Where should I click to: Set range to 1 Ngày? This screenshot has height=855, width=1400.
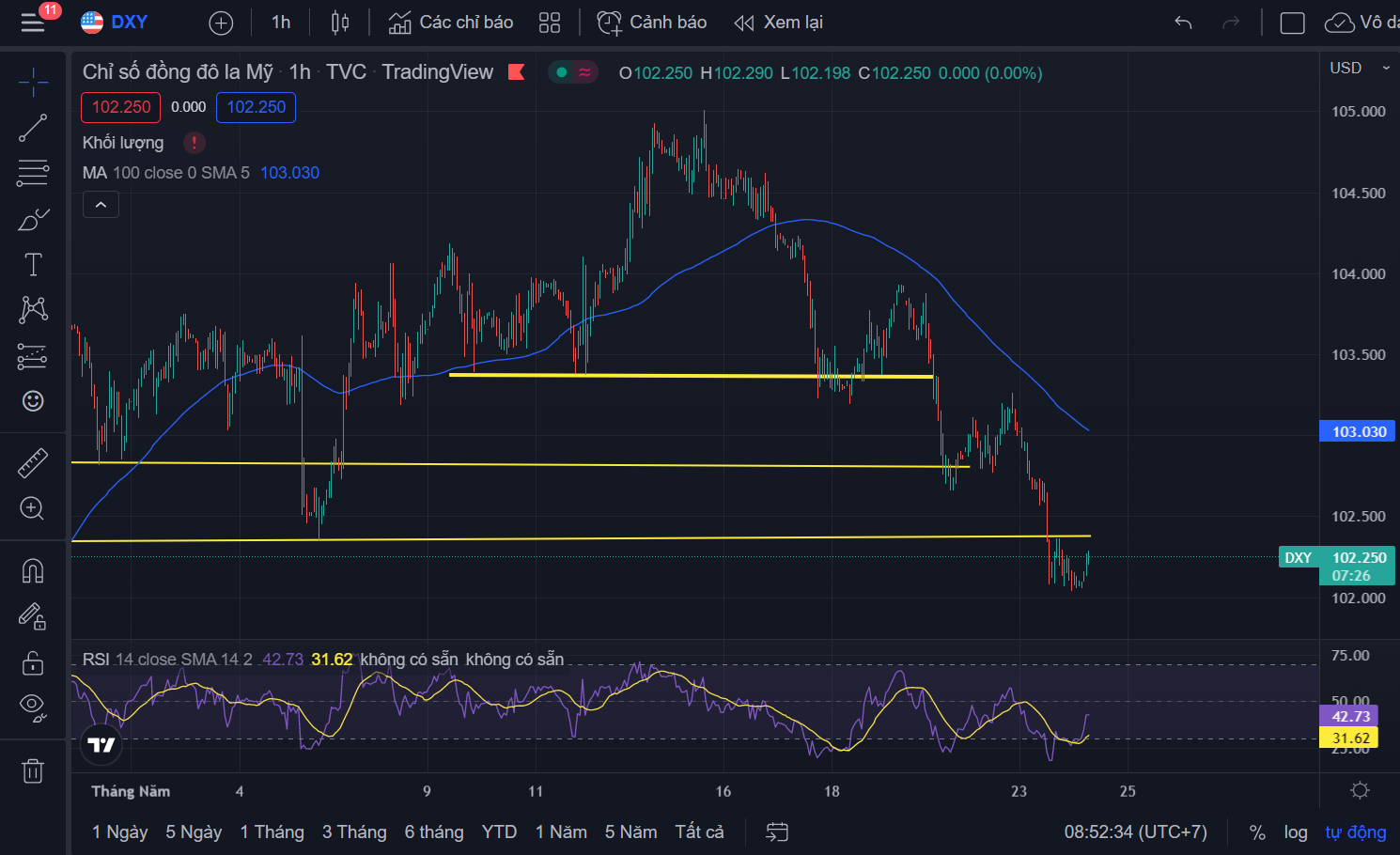click(120, 832)
